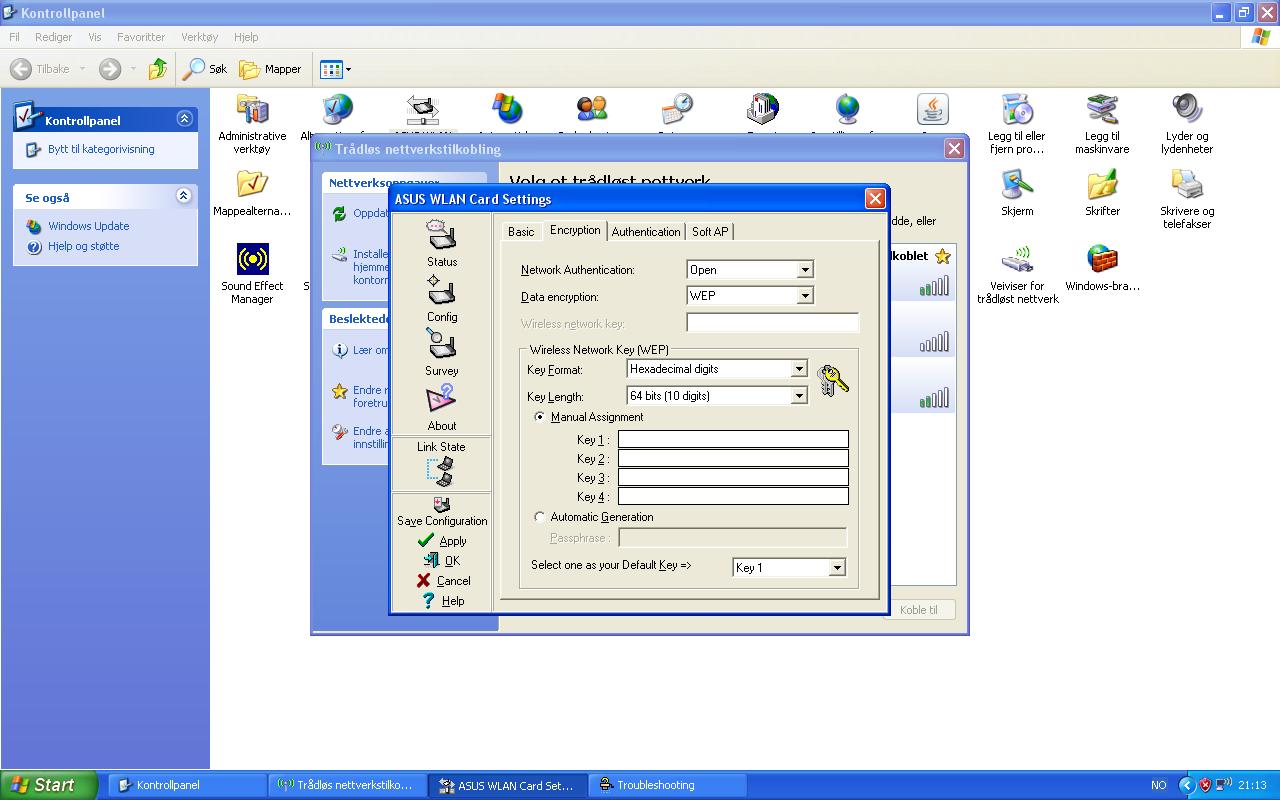Open the Favoritter menu
Image resolution: width=1280 pixels, height=800 pixels.
pyautogui.click(x=141, y=37)
